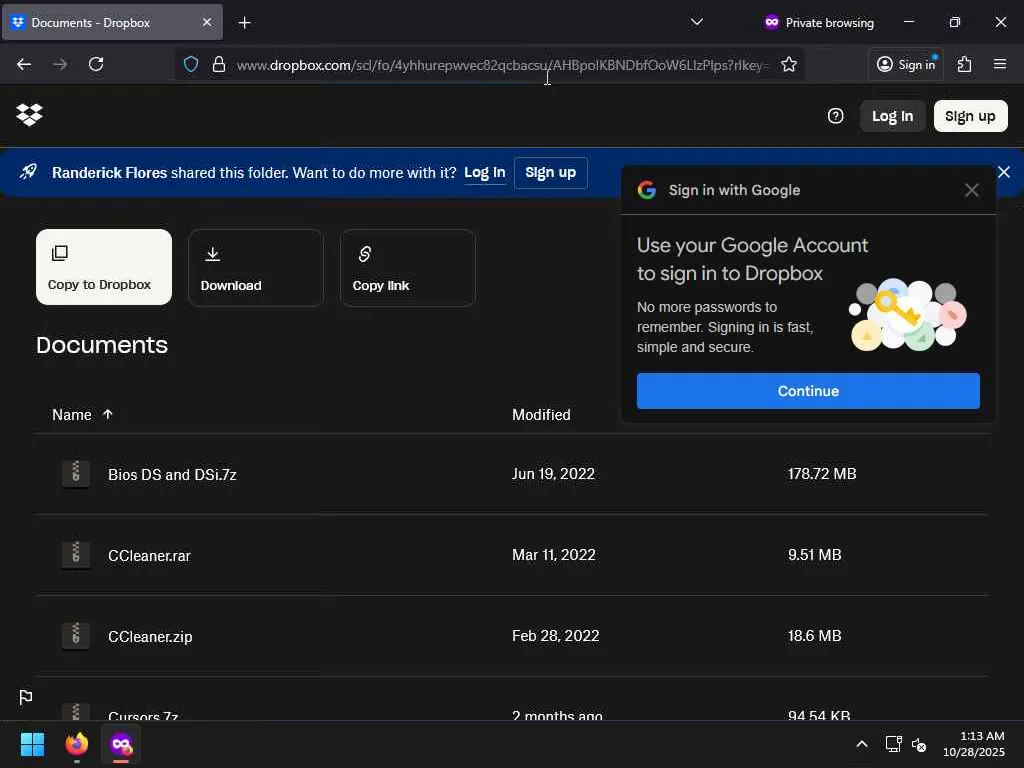Open the CCleaner.zip file
The width and height of the screenshot is (1024, 768).
pyautogui.click(x=150, y=637)
